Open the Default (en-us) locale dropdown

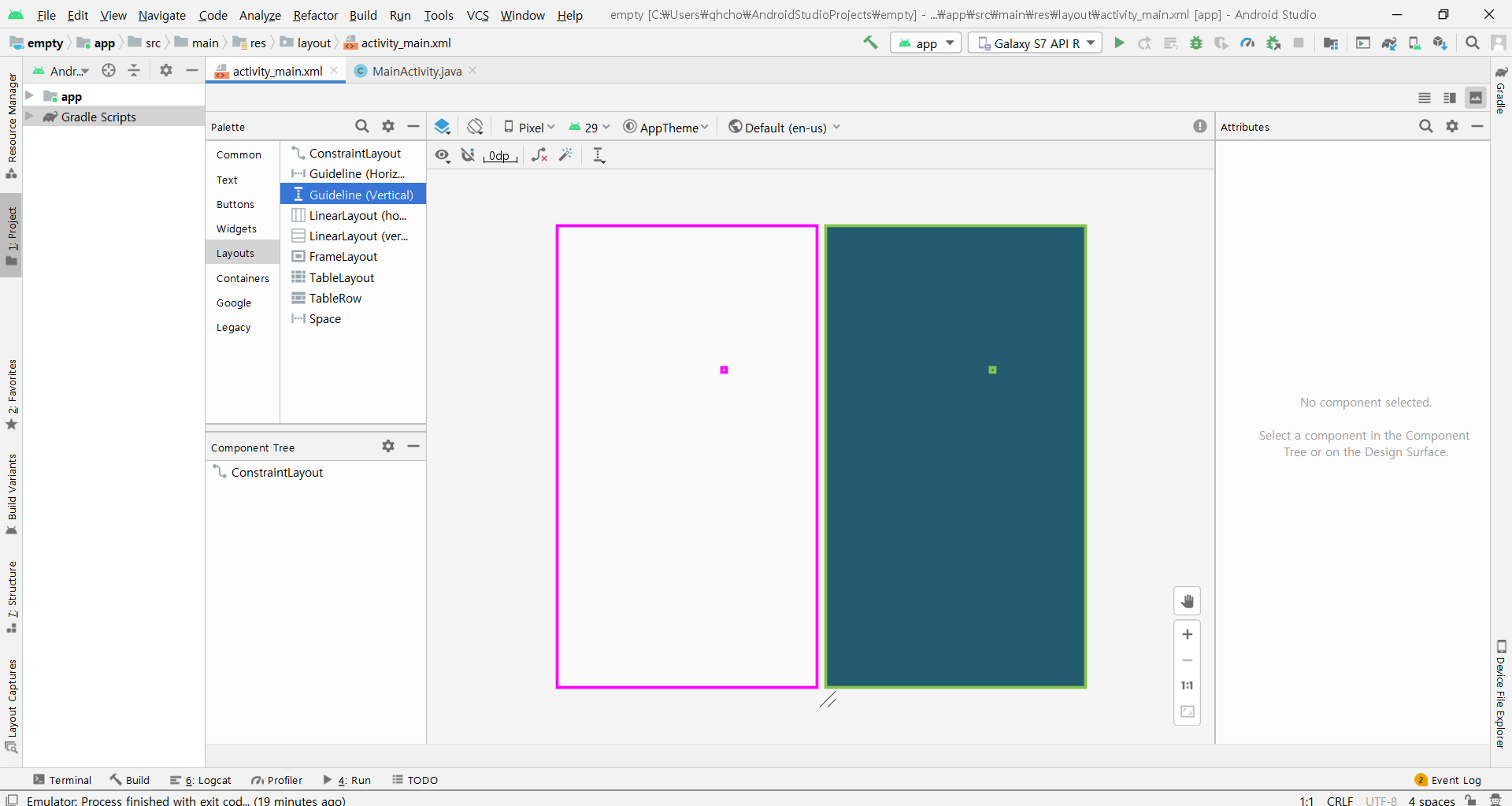click(784, 127)
